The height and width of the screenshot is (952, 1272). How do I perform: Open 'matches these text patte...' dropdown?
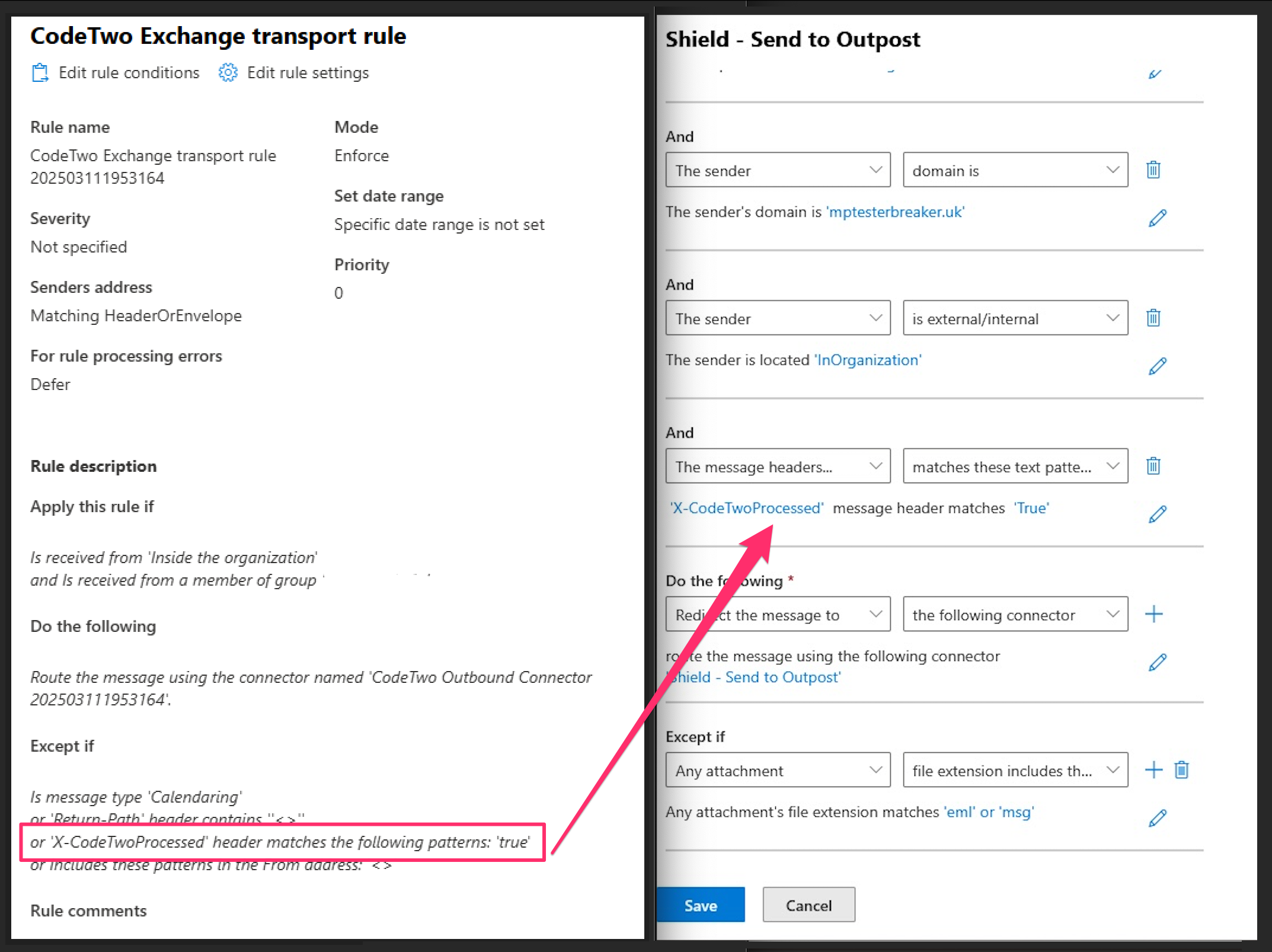click(x=1015, y=467)
